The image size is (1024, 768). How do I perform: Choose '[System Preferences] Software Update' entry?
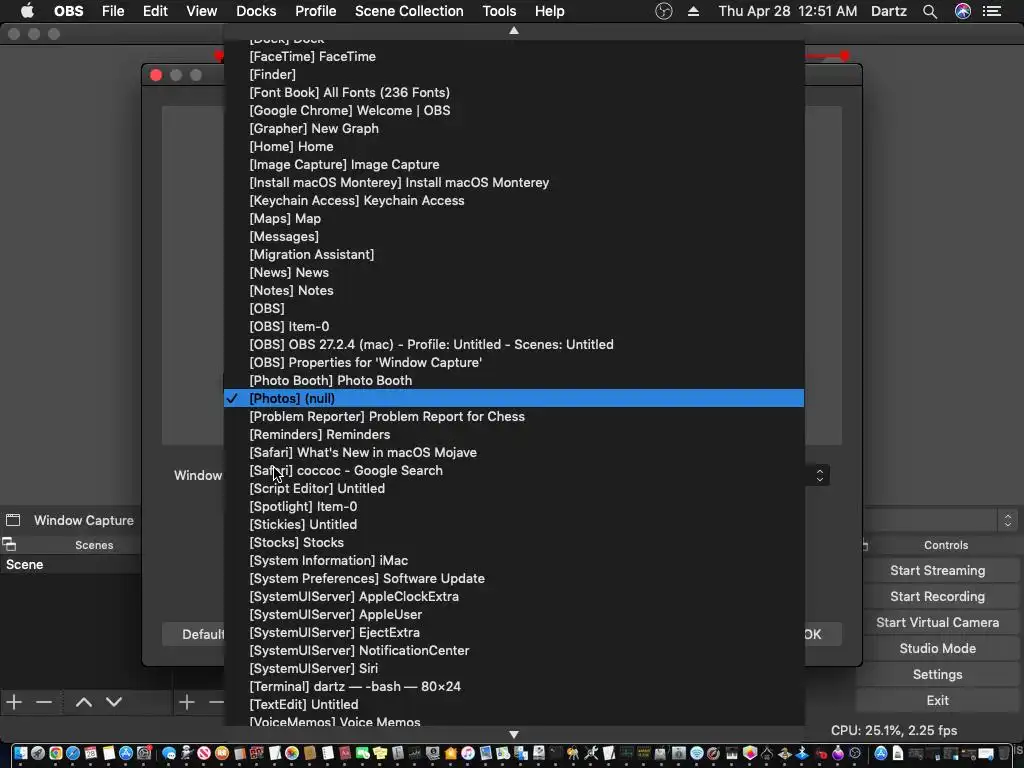514,578
